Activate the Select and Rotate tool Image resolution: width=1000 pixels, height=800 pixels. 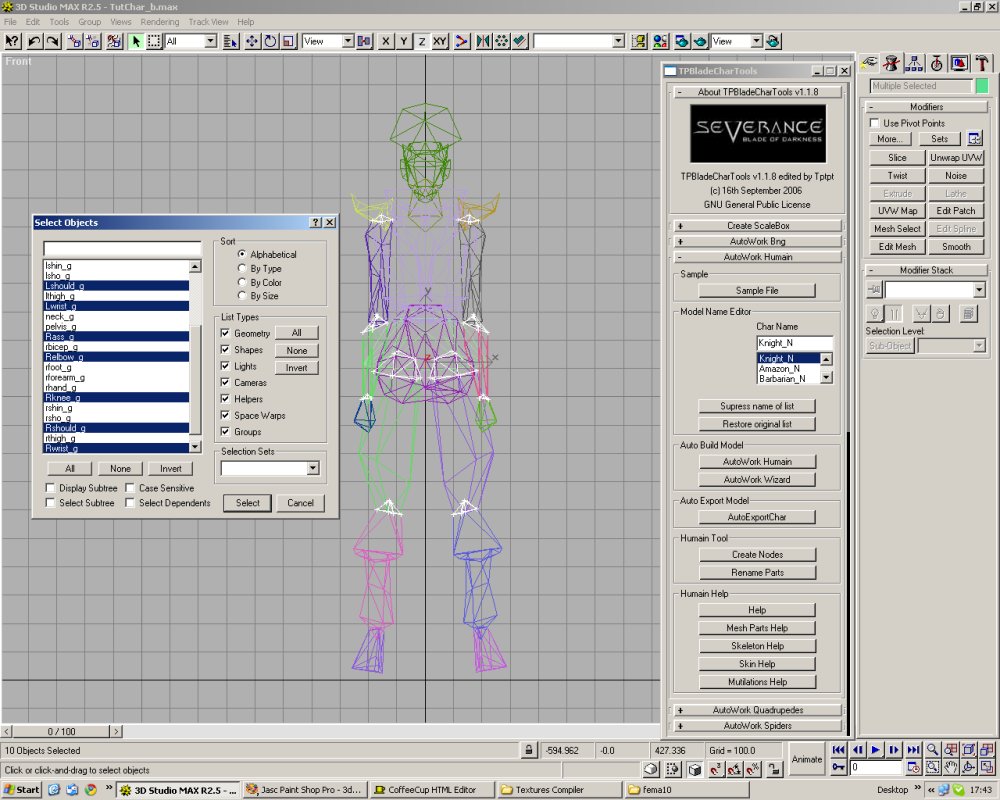[270, 41]
